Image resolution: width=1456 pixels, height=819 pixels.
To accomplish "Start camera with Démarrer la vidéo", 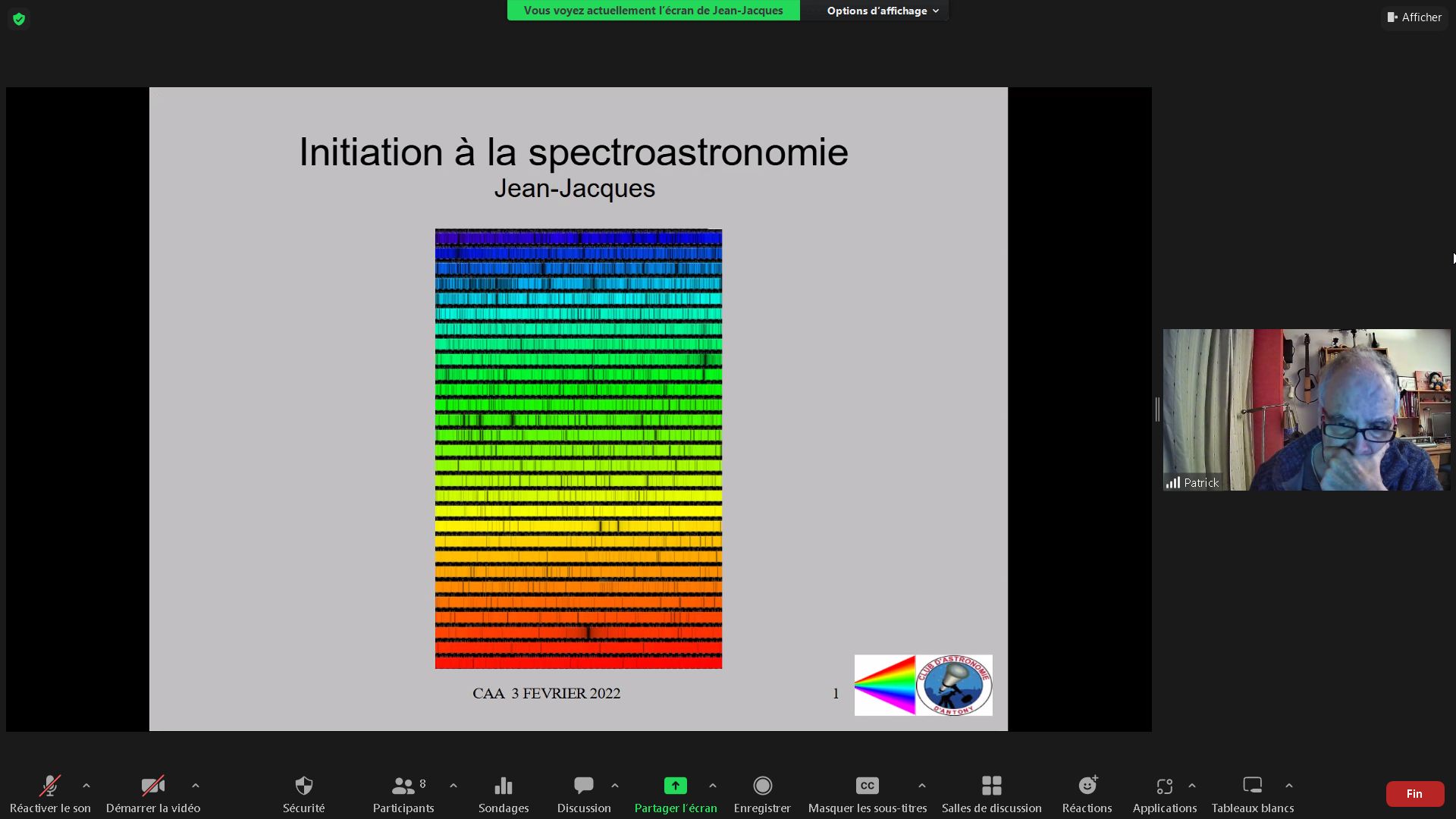I will point(153,786).
